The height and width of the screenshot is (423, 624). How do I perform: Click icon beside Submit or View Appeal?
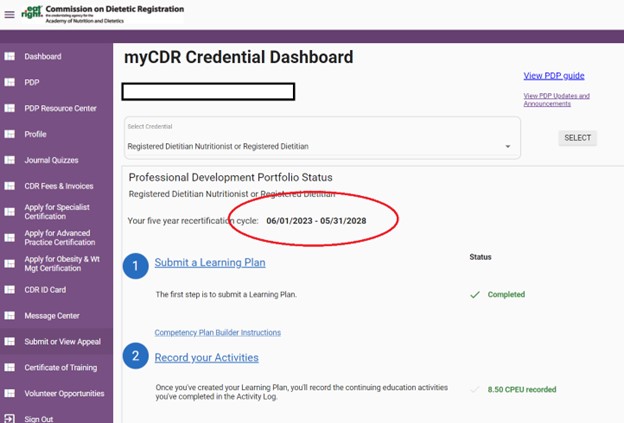[10, 341]
